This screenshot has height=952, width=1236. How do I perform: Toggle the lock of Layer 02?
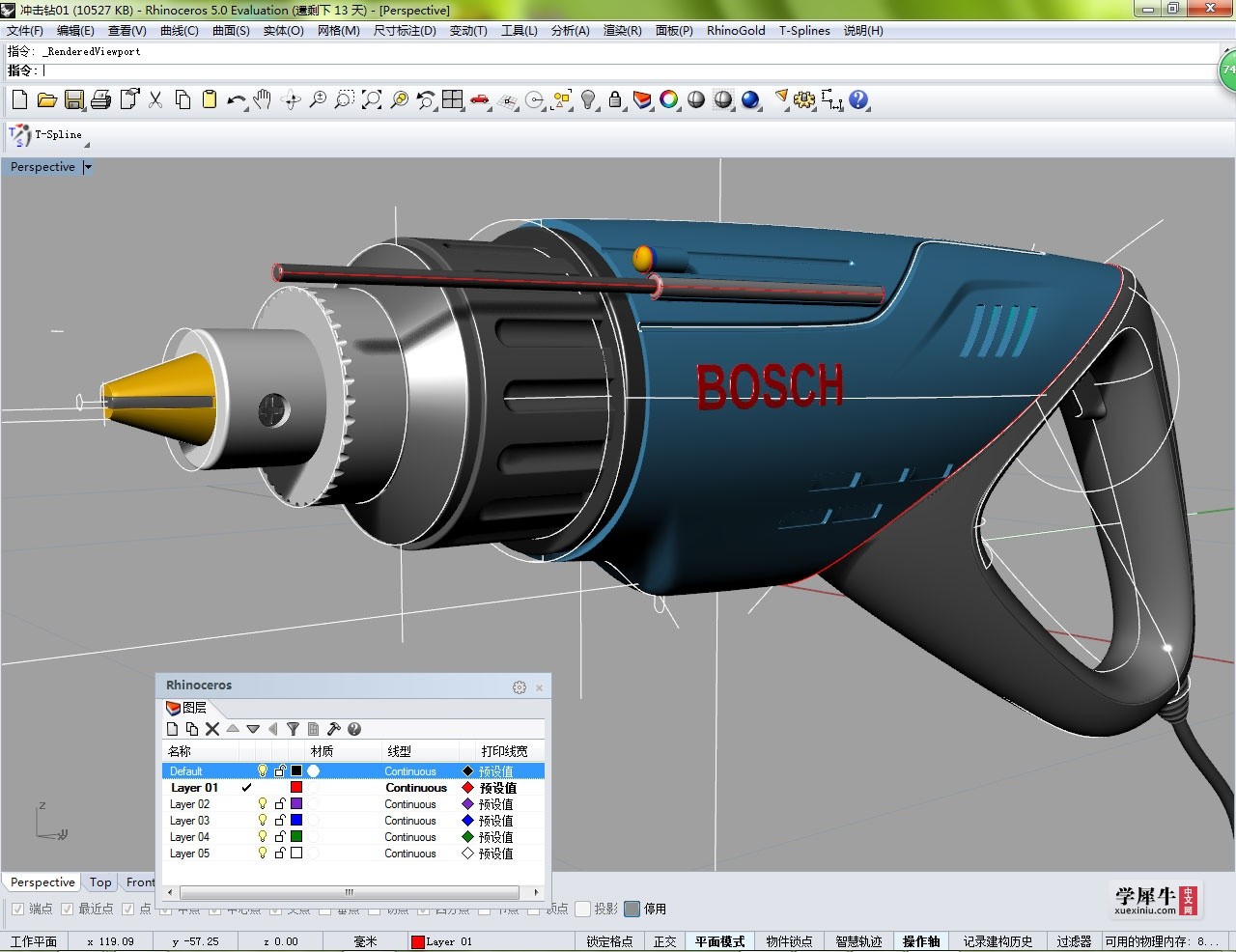point(279,803)
